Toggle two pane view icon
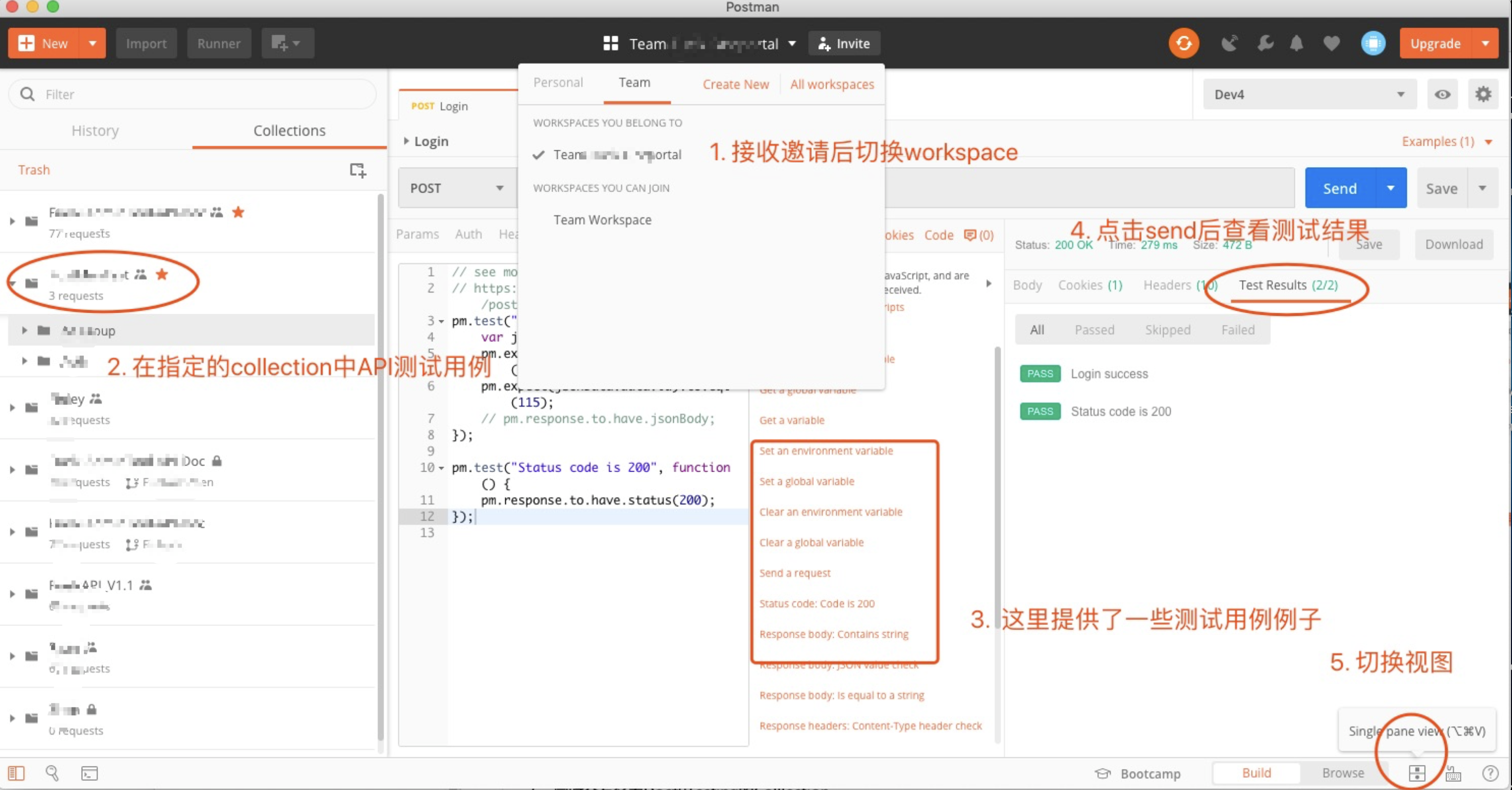The image size is (1512, 790). (x=1417, y=773)
